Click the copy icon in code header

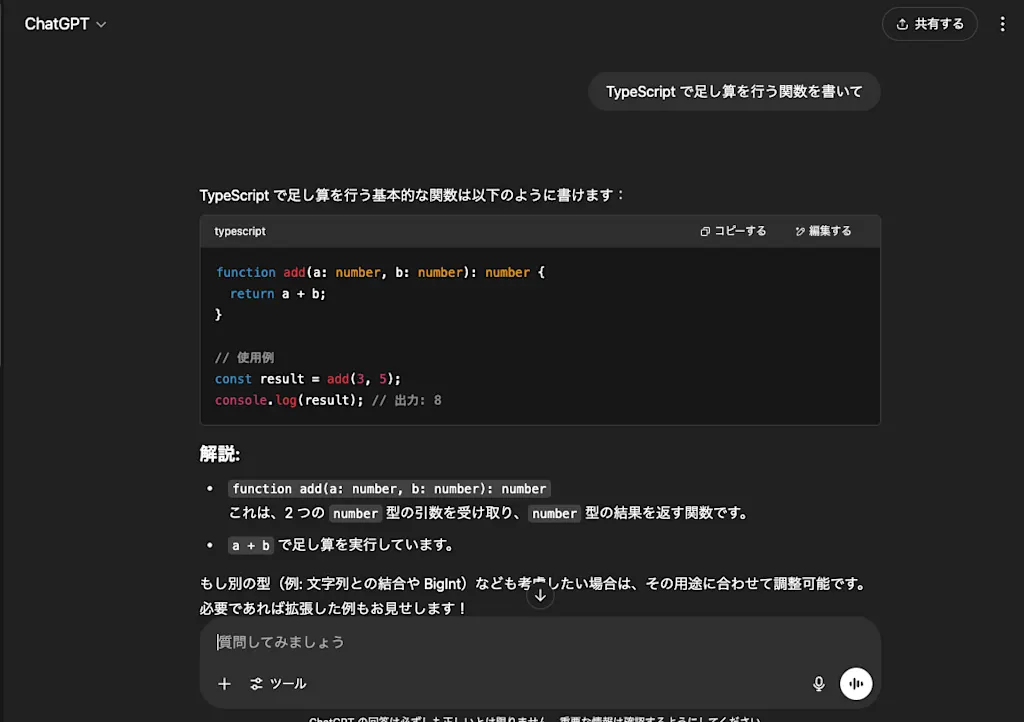705,231
